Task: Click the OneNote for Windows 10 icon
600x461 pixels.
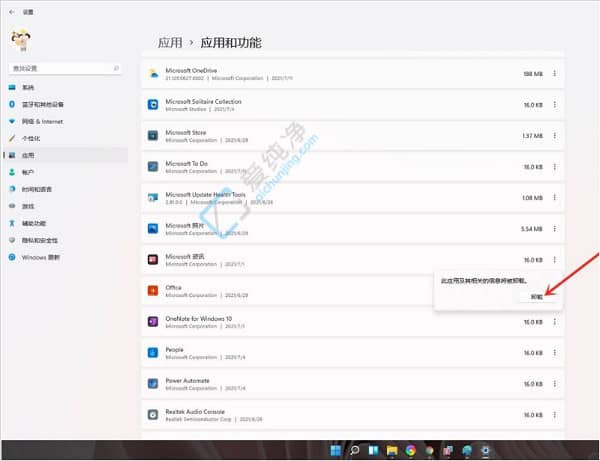Action: pyautogui.click(x=153, y=322)
